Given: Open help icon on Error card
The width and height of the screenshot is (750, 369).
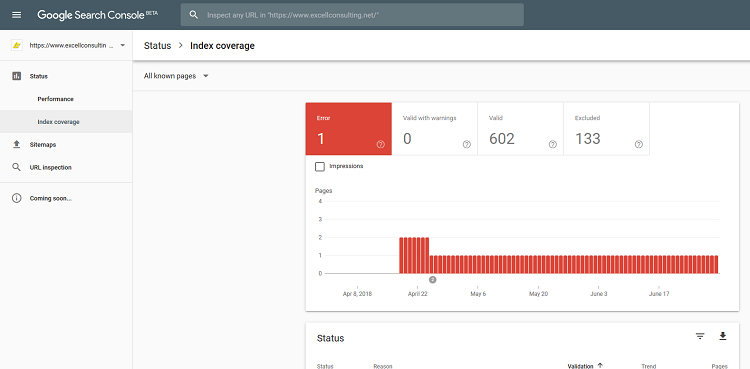Looking at the screenshot, I should pos(381,145).
